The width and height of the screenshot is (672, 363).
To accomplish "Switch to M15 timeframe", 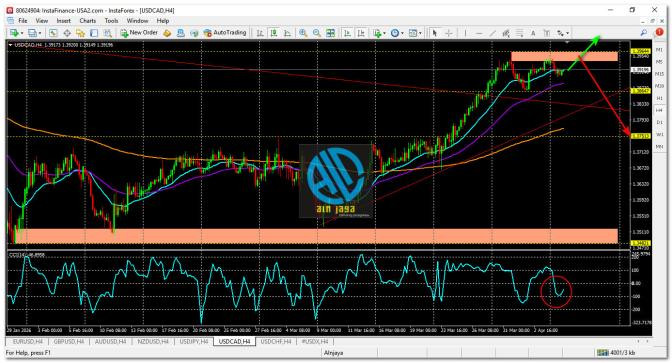I will [x=659, y=74].
